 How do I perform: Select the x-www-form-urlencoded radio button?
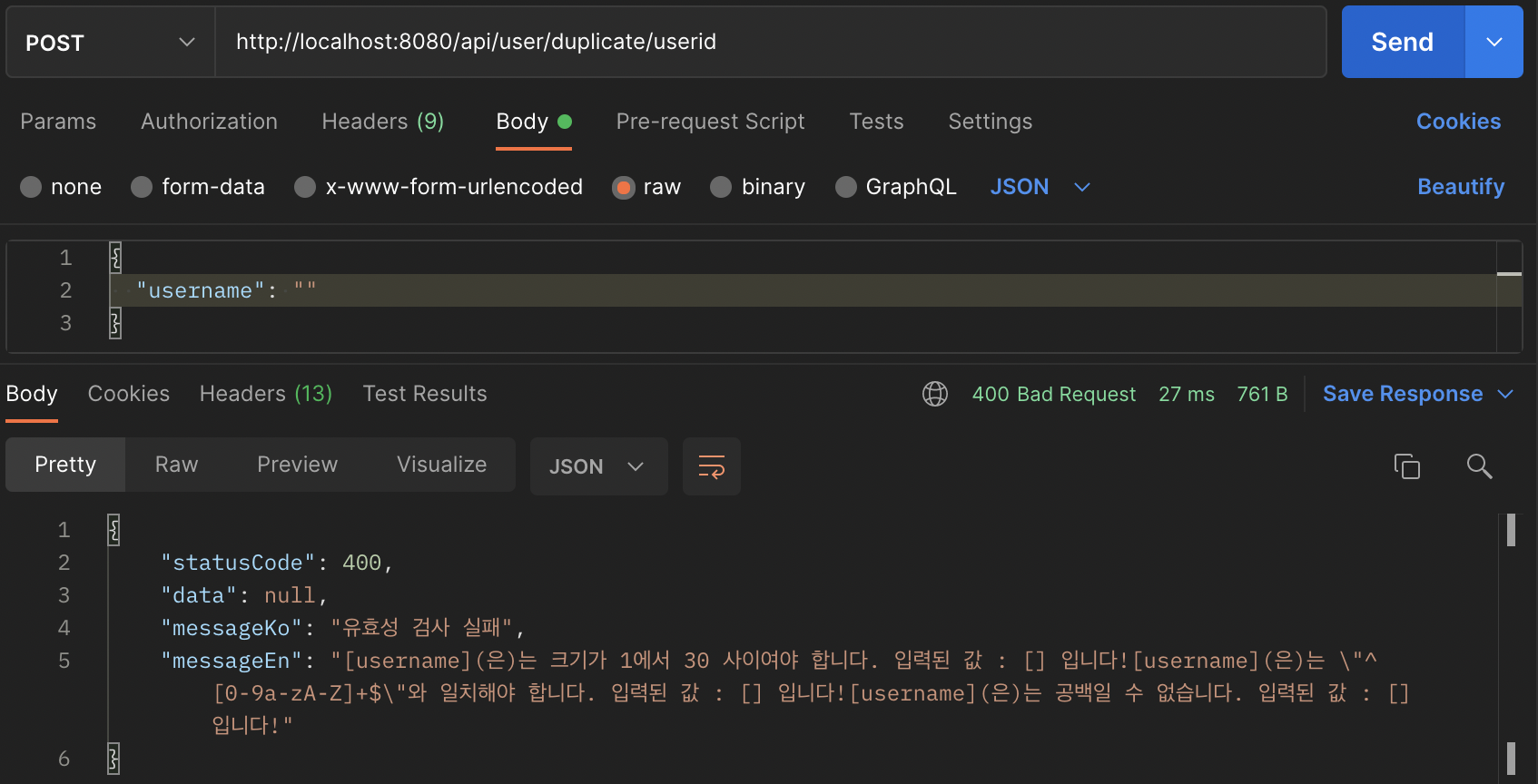point(305,187)
